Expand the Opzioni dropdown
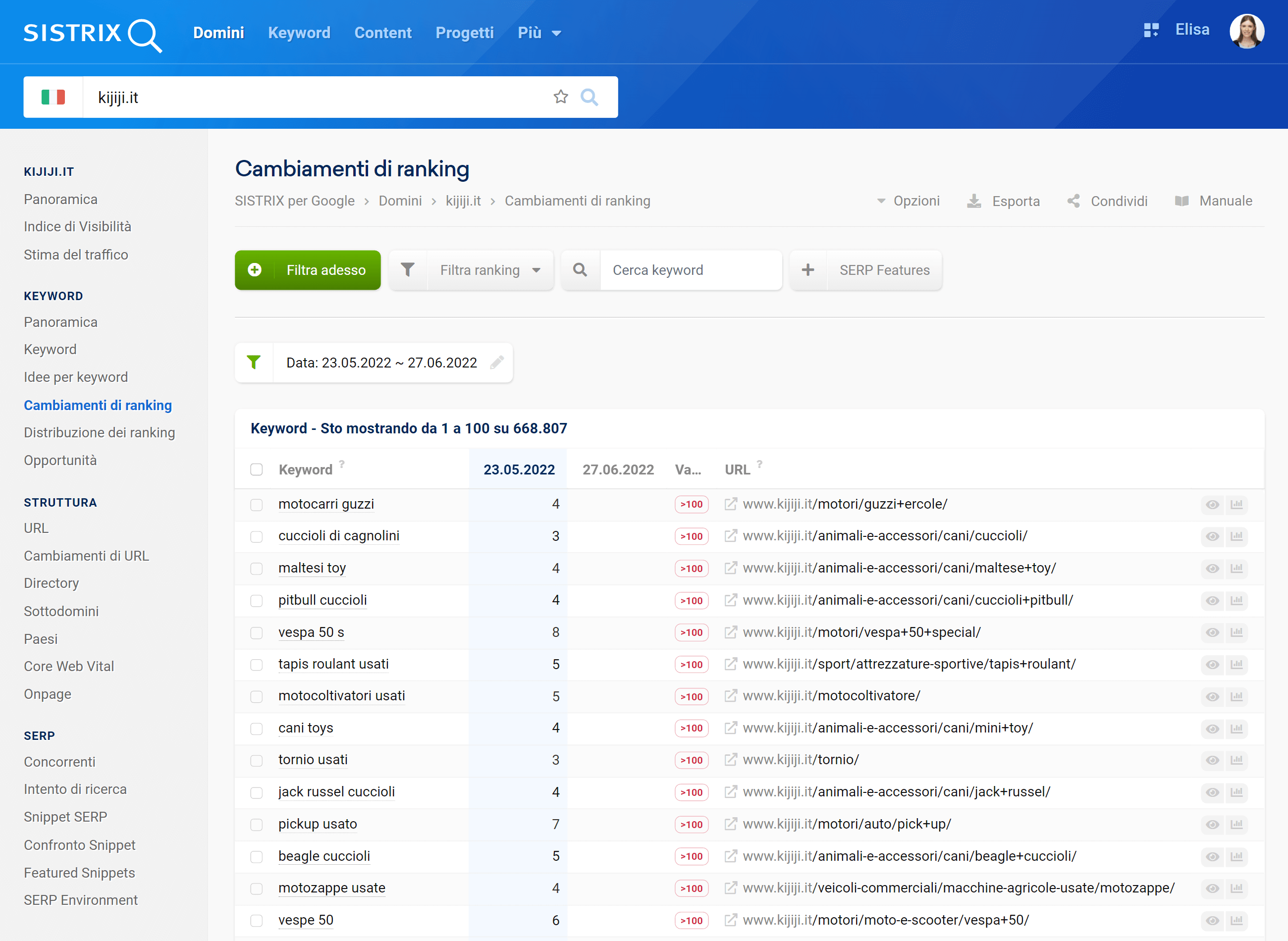The image size is (1288, 941). [909, 201]
